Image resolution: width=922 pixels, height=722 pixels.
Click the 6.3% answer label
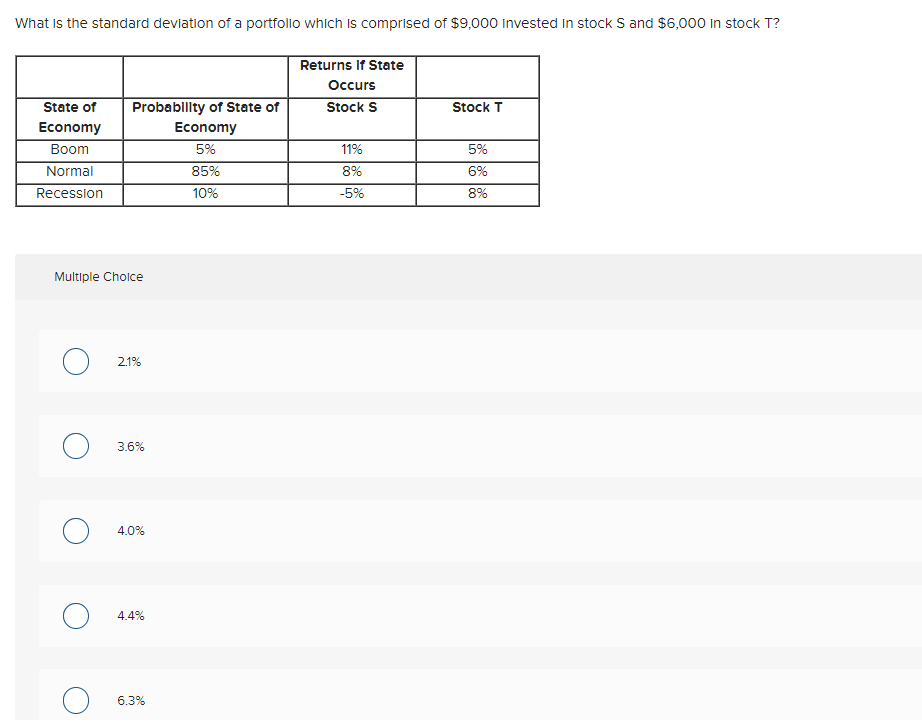click(130, 700)
